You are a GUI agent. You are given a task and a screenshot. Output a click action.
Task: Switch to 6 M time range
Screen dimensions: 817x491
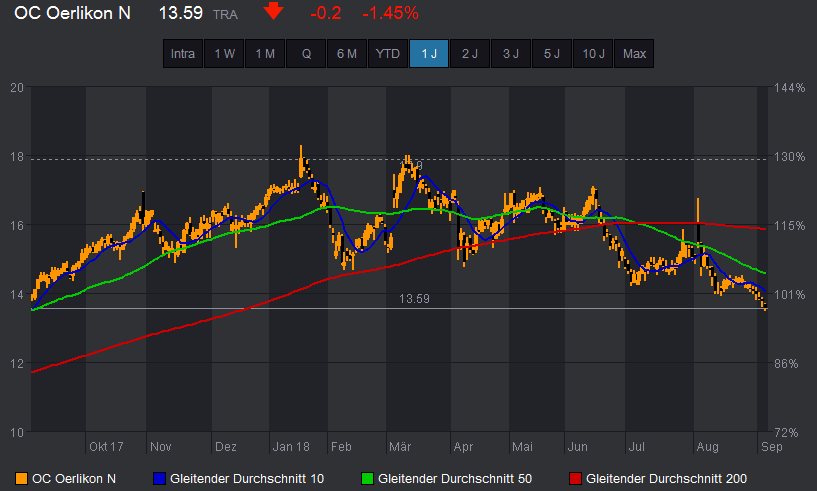click(x=347, y=54)
